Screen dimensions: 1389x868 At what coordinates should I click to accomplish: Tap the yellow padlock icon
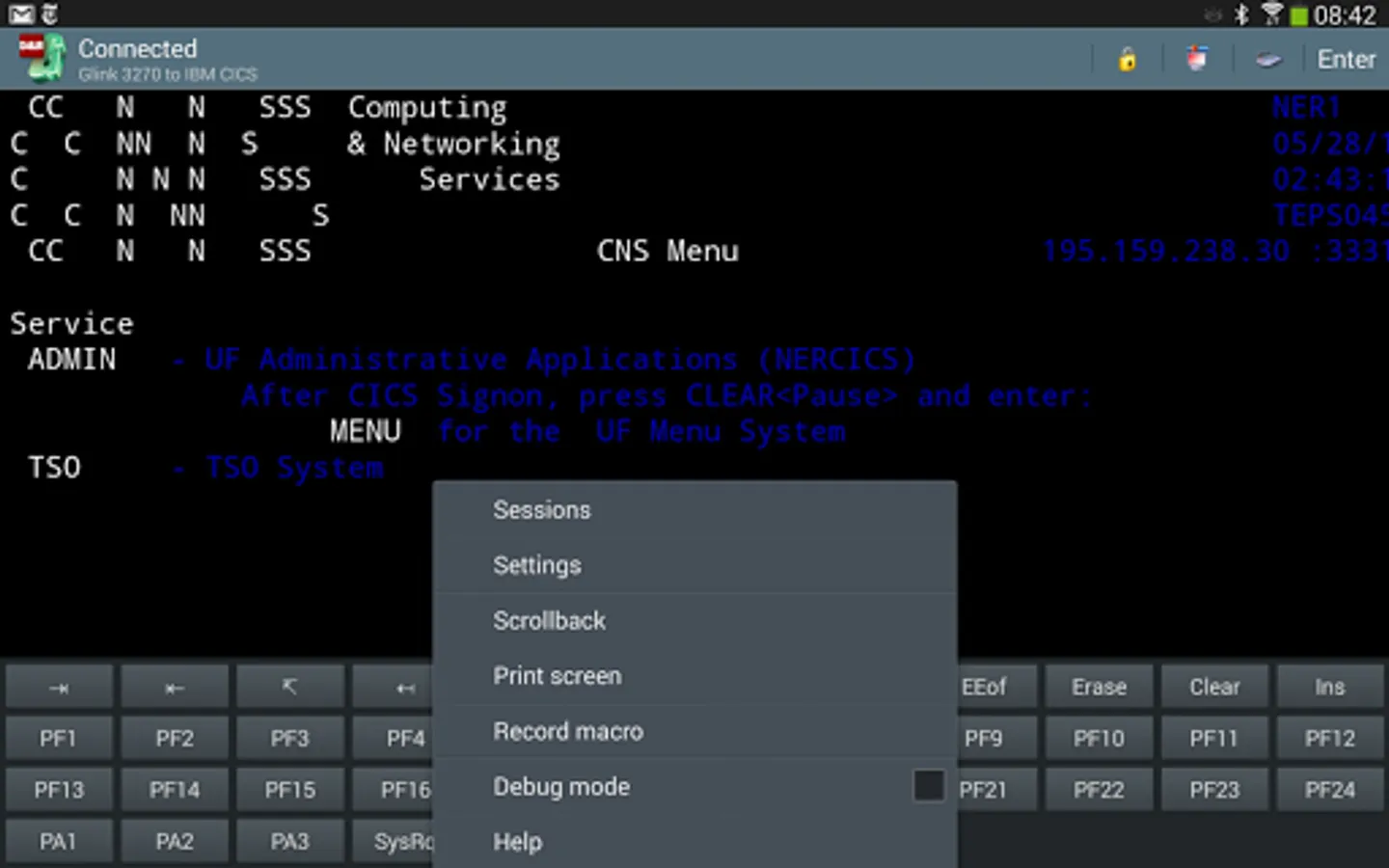pos(1127,60)
